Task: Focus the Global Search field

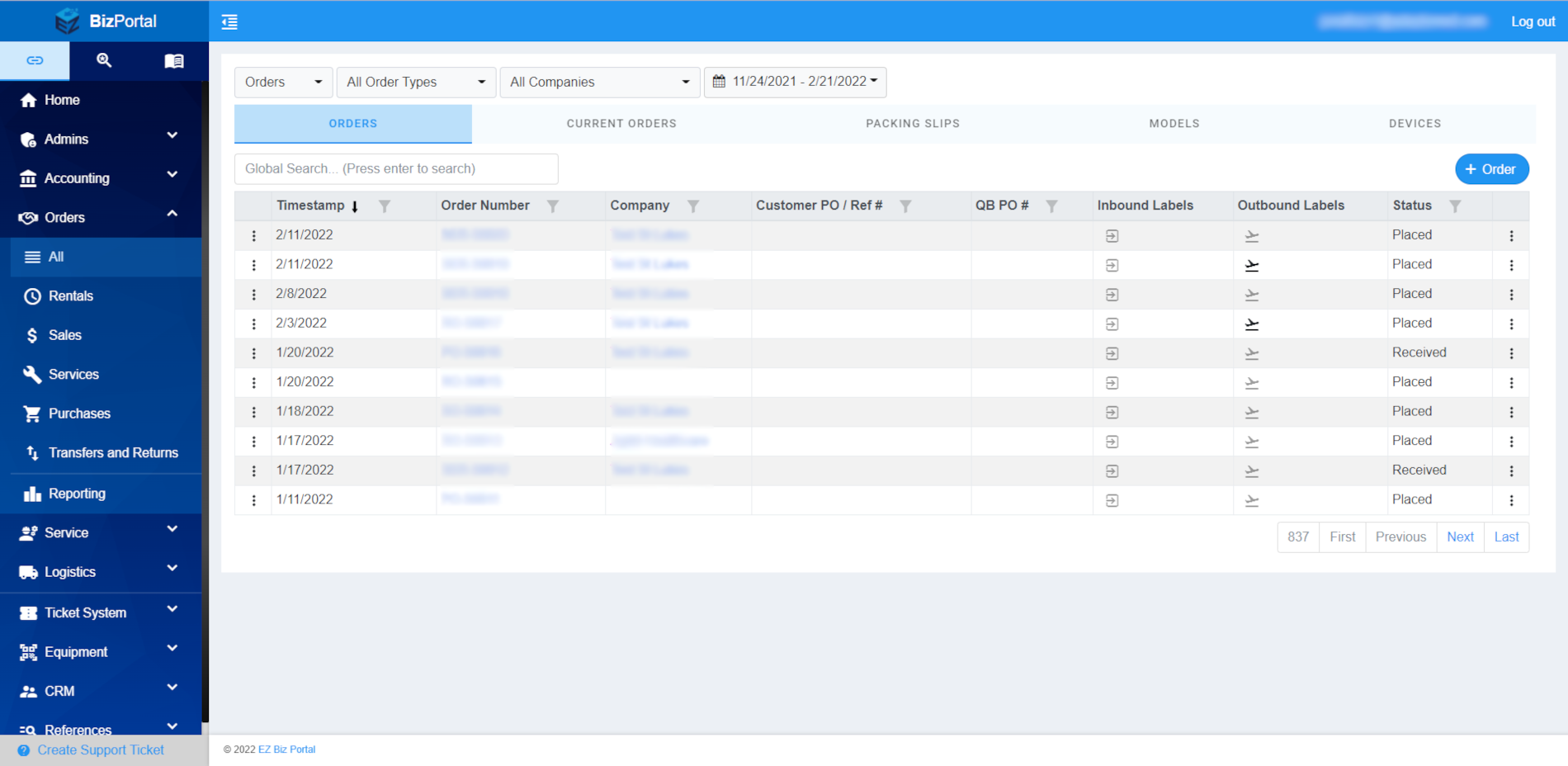Action: tap(396, 168)
